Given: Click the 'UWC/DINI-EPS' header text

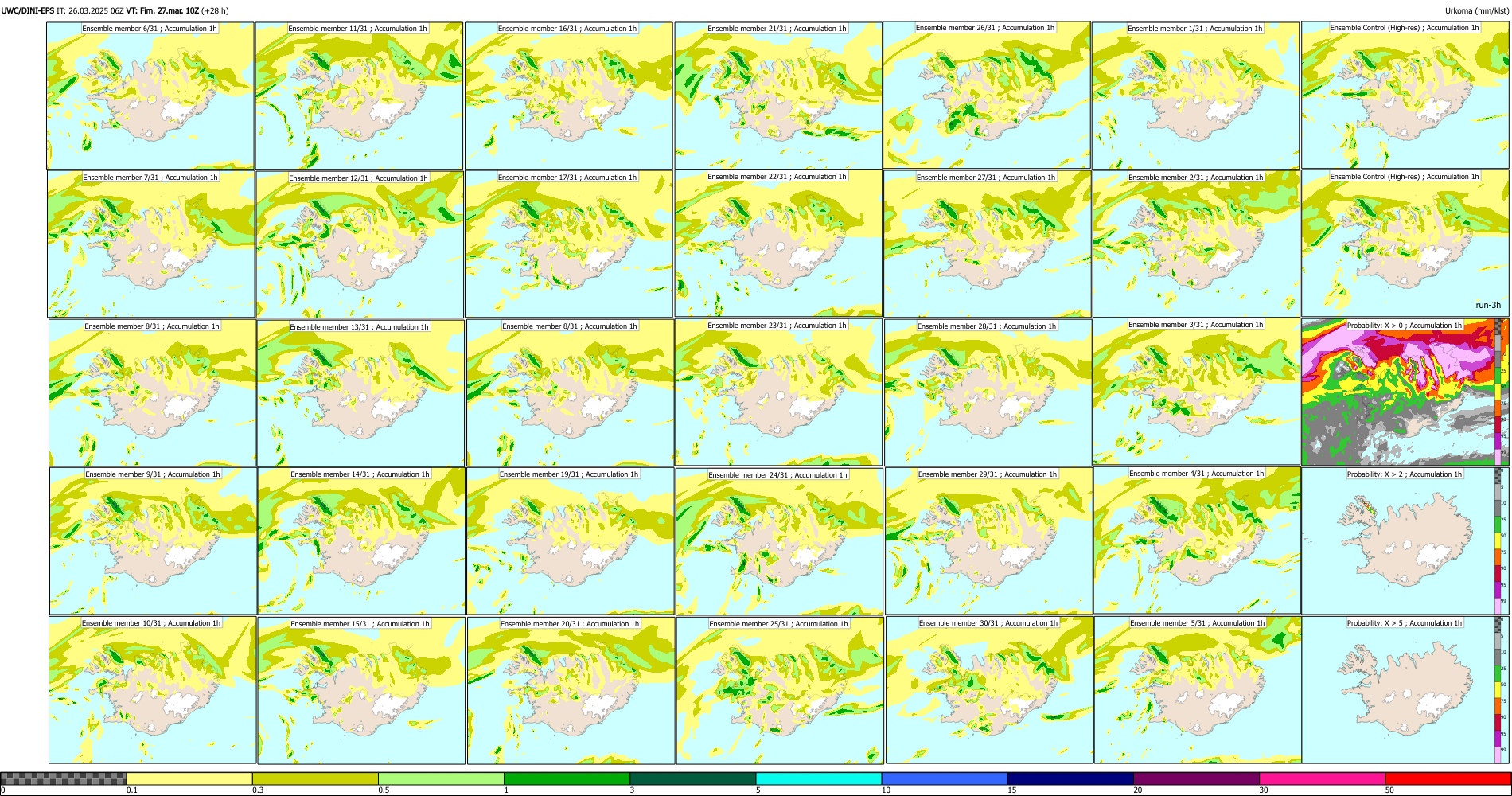Looking at the screenshot, I should (x=28, y=10).
